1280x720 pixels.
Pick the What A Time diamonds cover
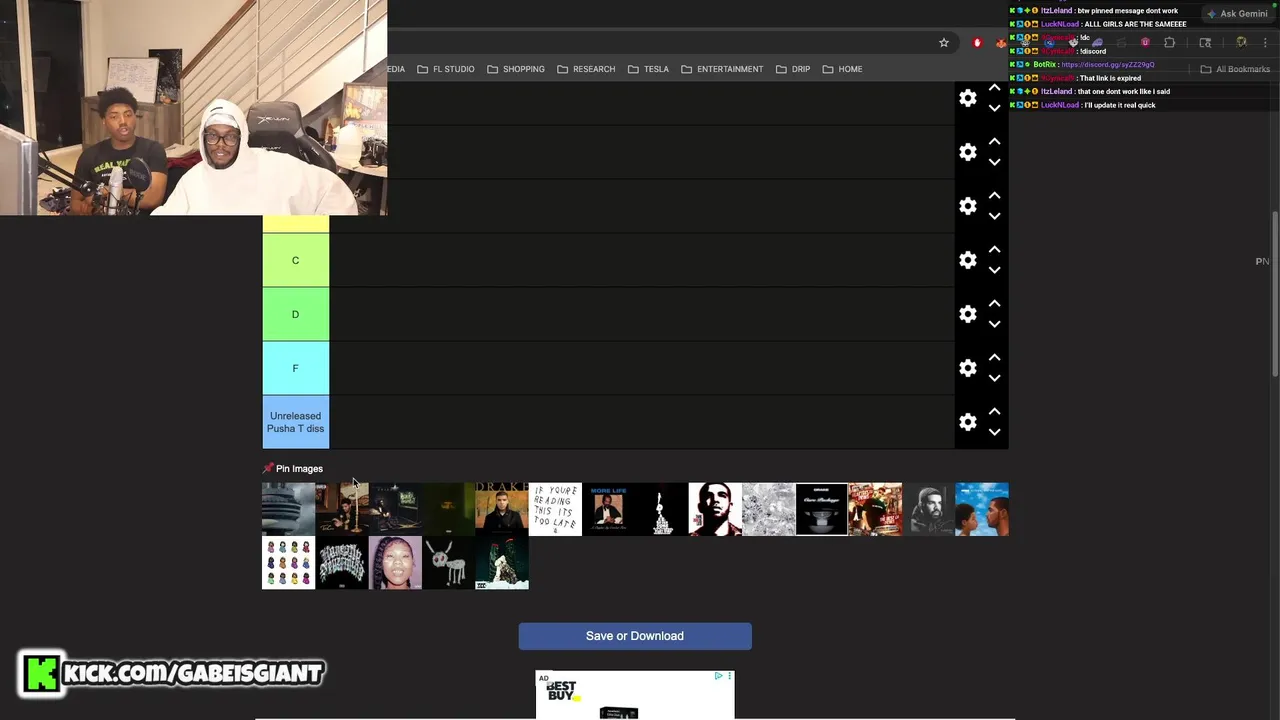tap(768, 509)
